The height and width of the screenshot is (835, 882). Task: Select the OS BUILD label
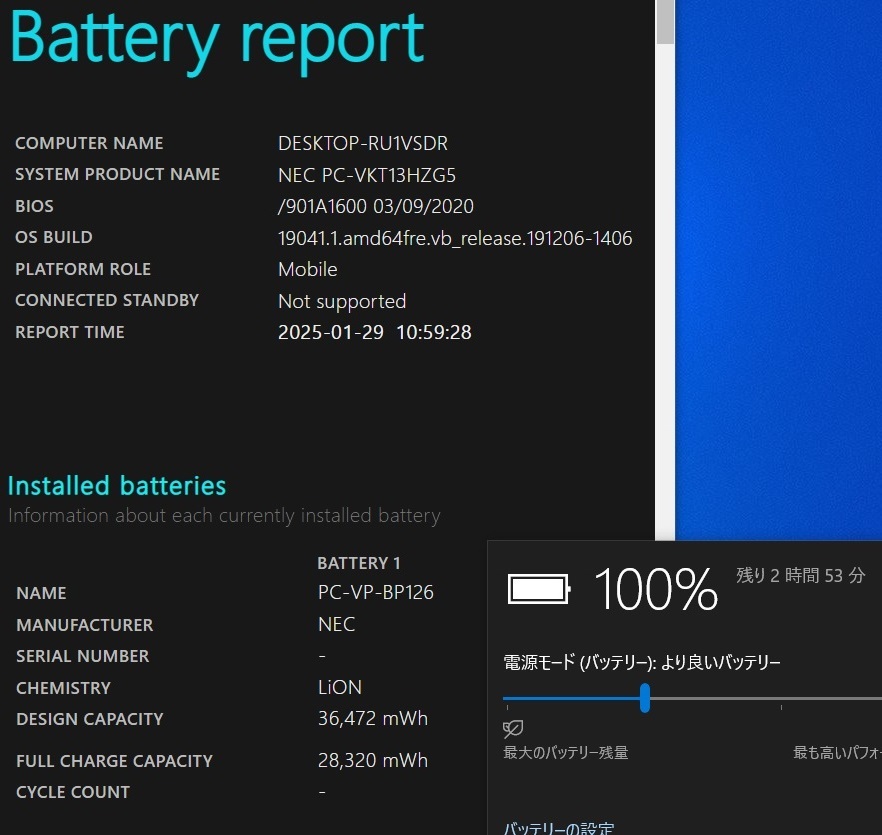(54, 237)
